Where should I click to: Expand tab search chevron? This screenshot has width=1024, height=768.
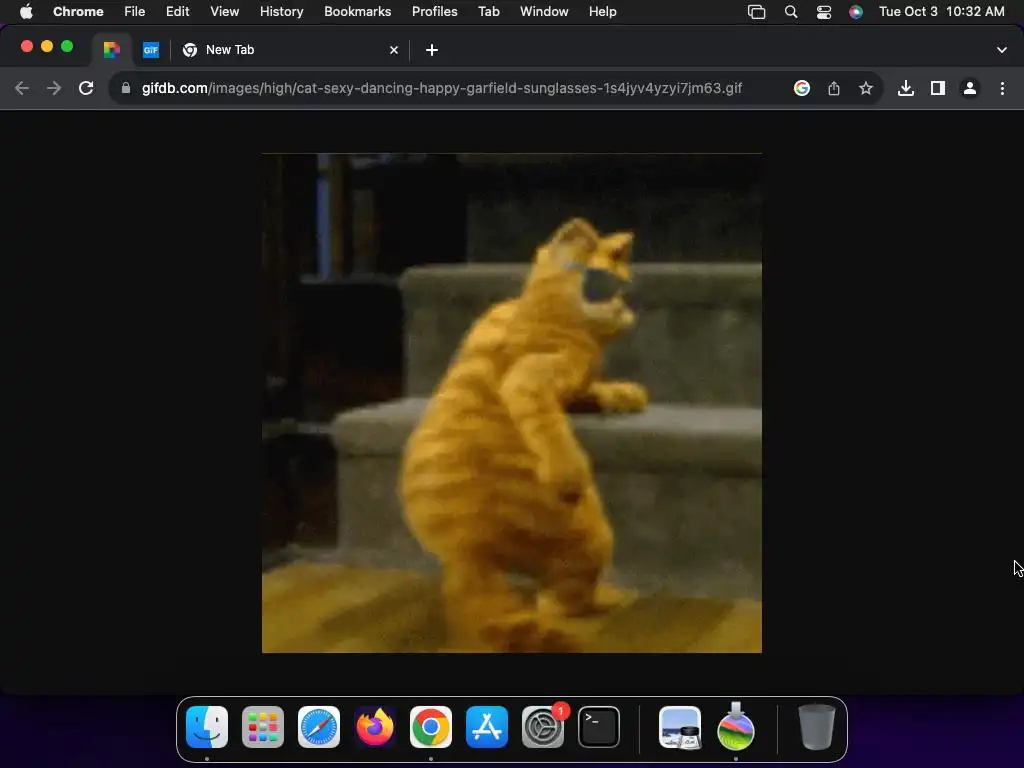point(1002,50)
